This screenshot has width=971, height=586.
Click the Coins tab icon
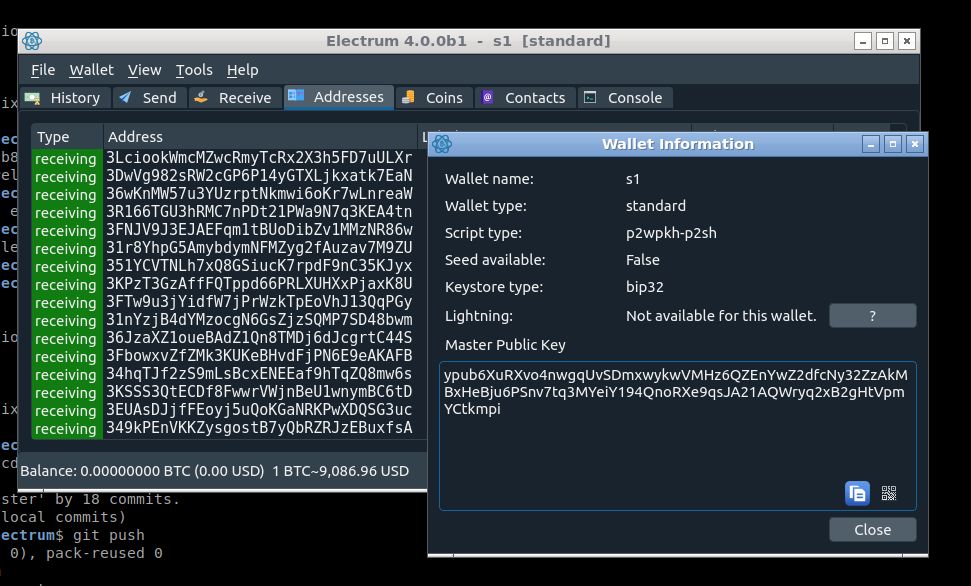coord(407,97)
